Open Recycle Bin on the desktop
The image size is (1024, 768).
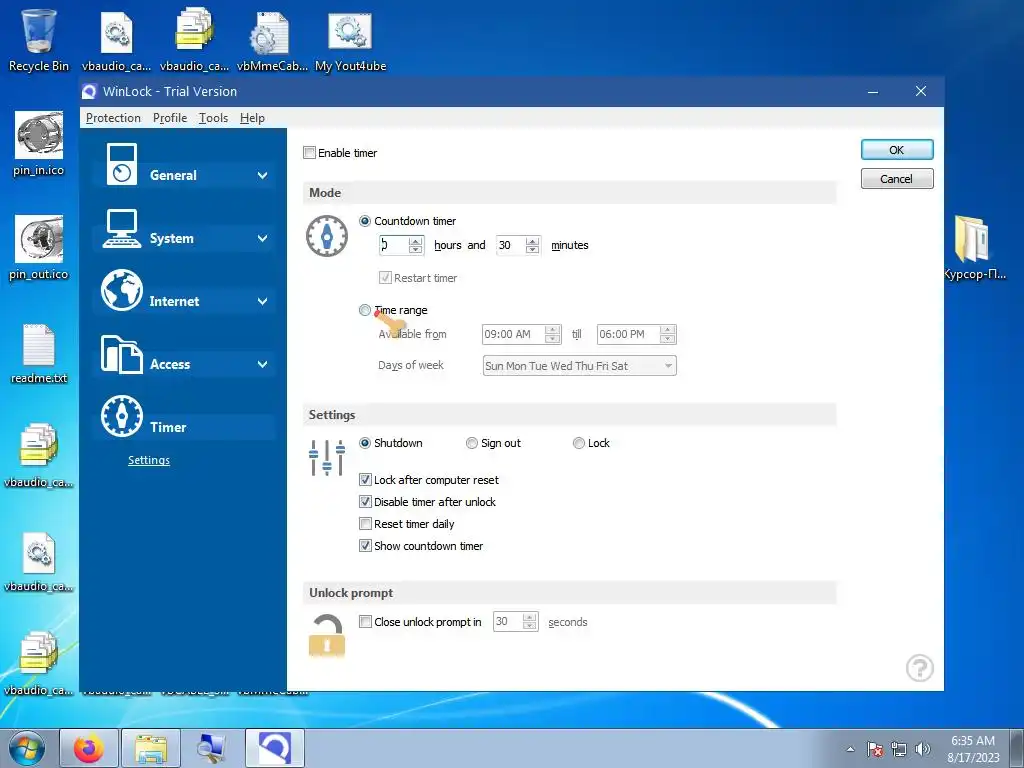pos(39,39)
